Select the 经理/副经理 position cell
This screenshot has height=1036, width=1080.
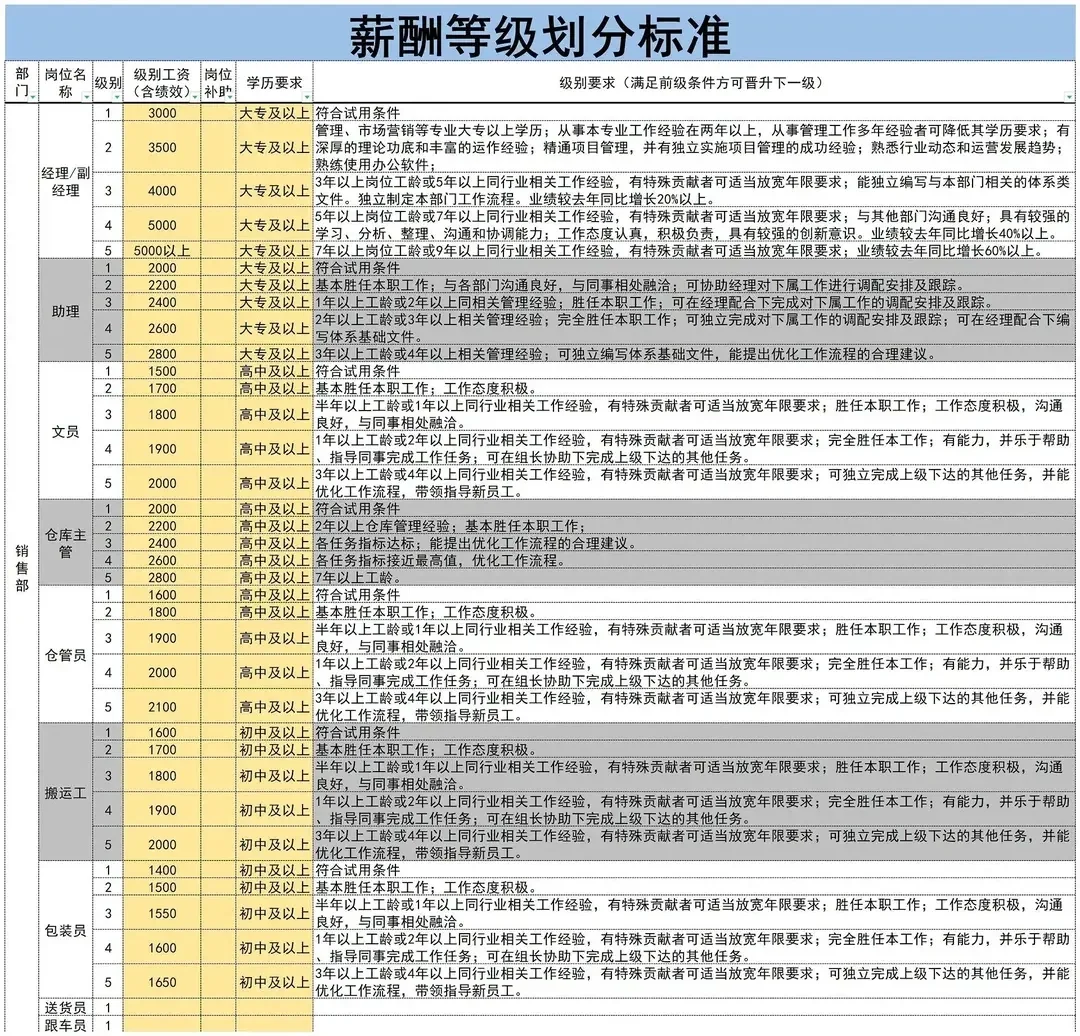pyautogui.click(x=63, y=180)
